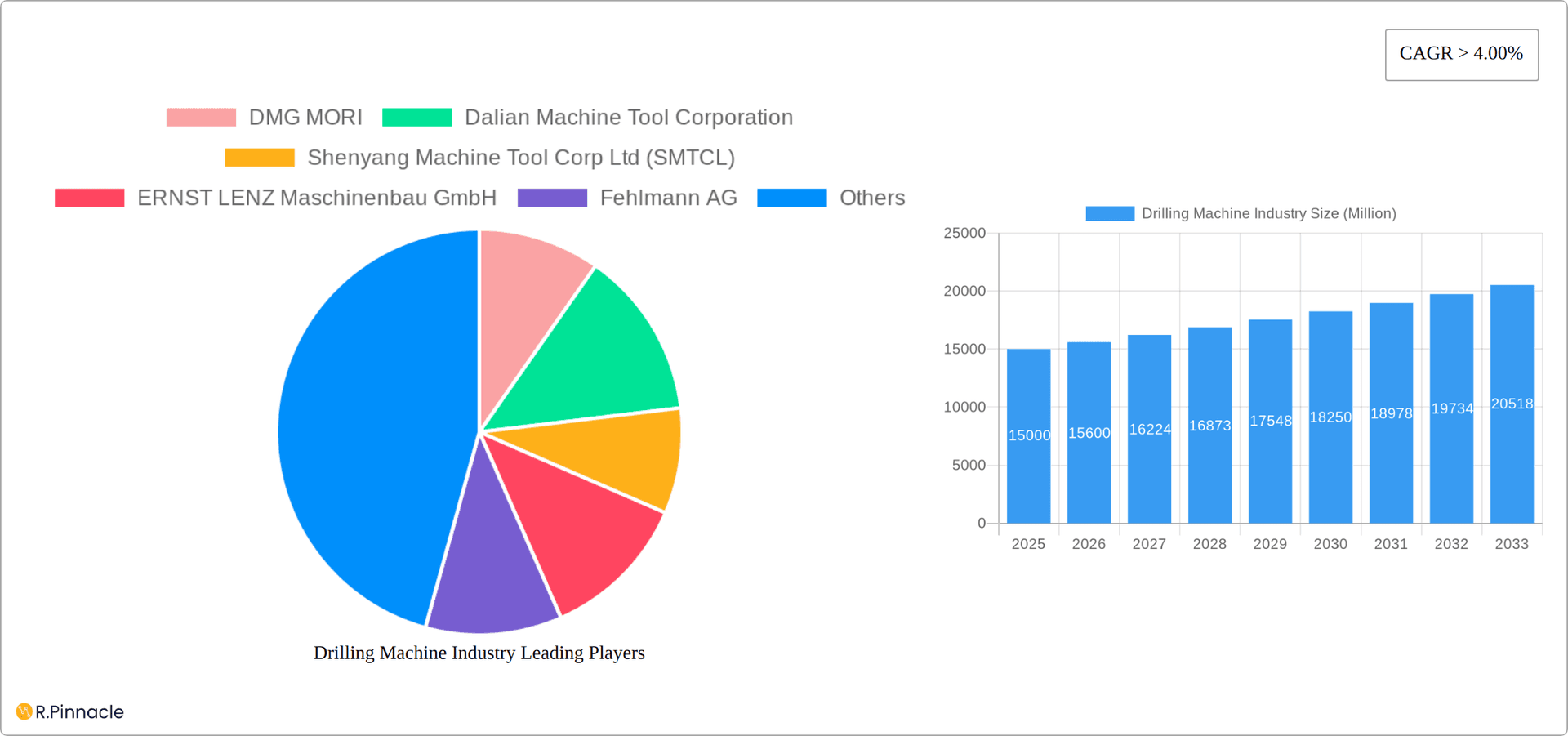Click the 2033 axis label

click(1512, 543)
